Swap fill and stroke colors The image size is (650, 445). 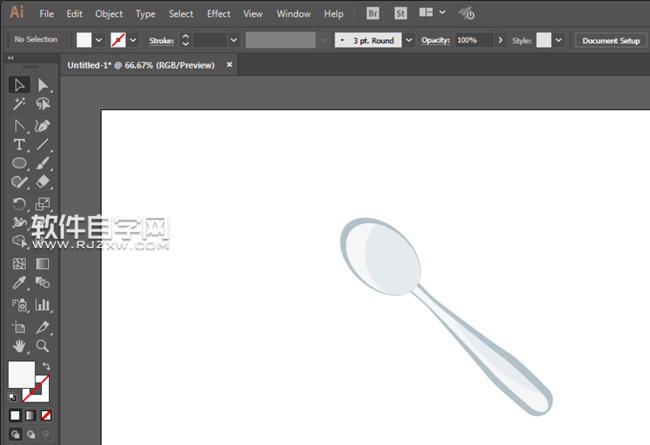(x=46, y=366)
